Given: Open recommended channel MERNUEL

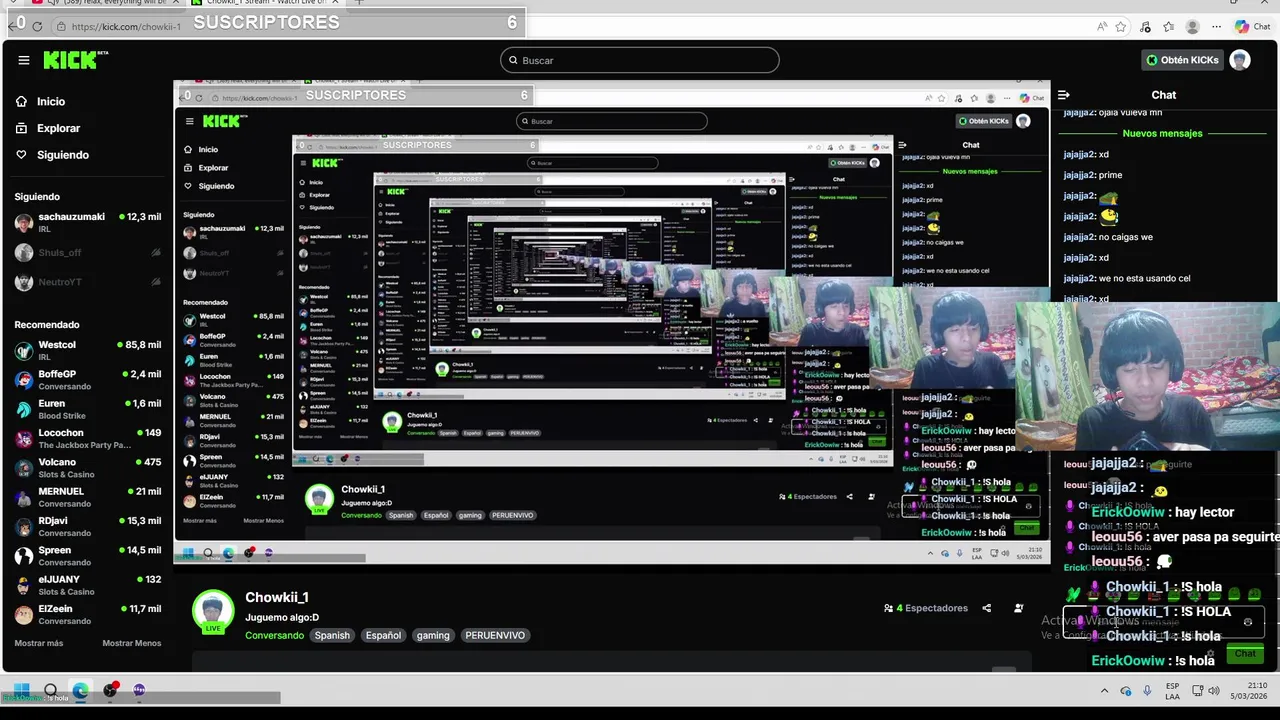Looking at the screenshot, I should [88, 497].
